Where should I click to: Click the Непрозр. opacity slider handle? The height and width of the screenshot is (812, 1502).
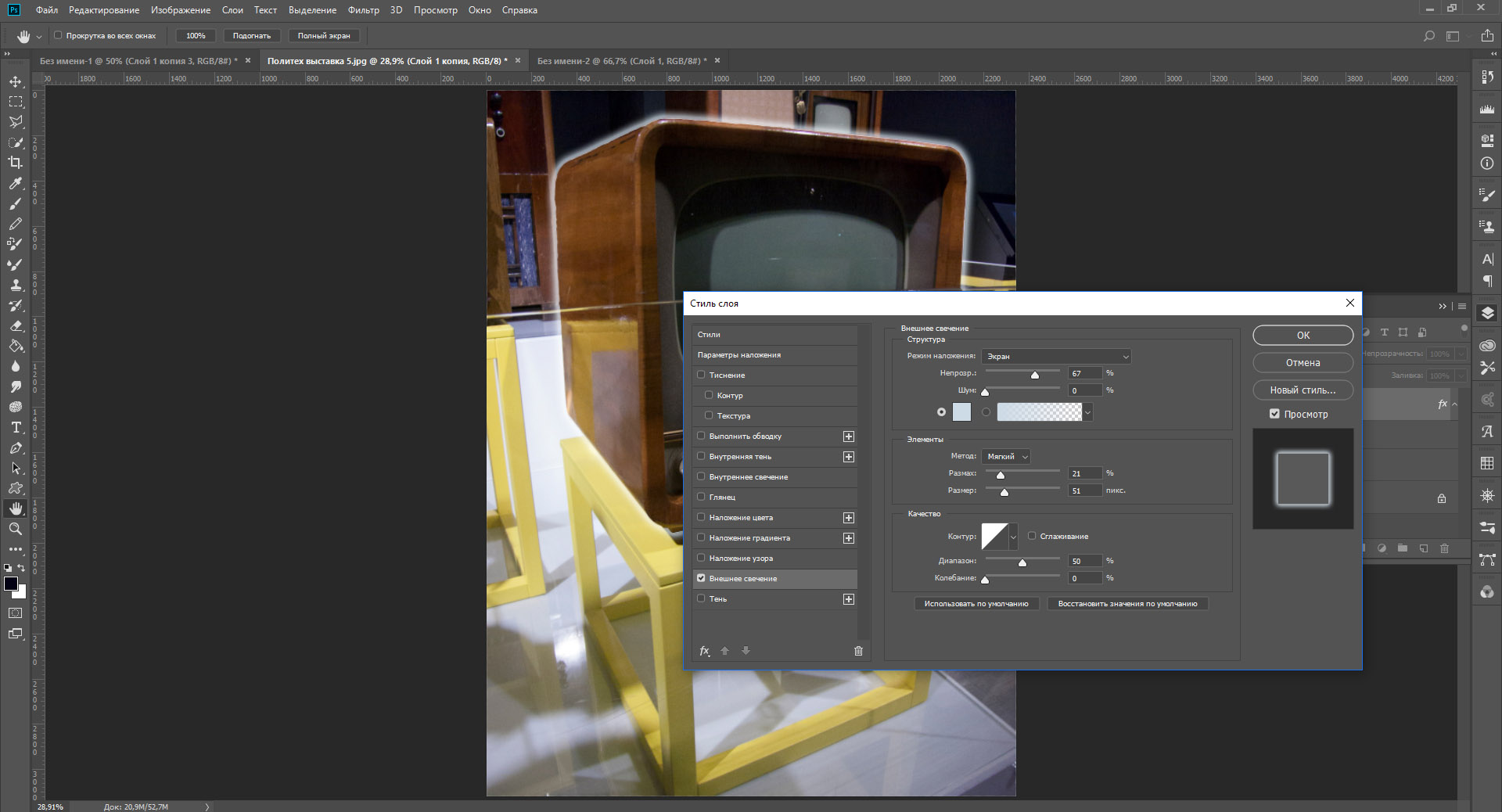tap(1035, 375)
